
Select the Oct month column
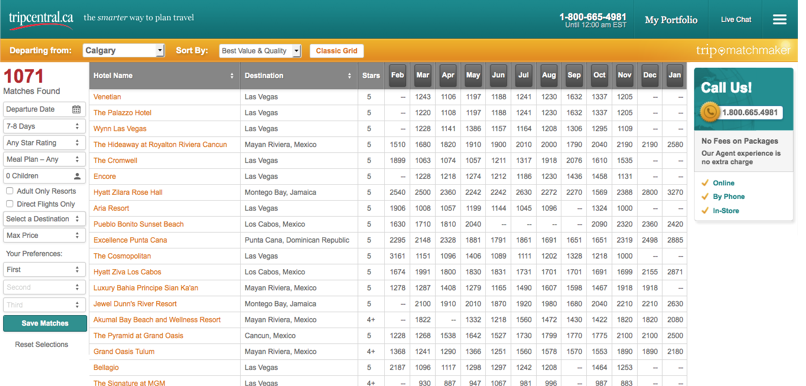(x=599, y=75)
